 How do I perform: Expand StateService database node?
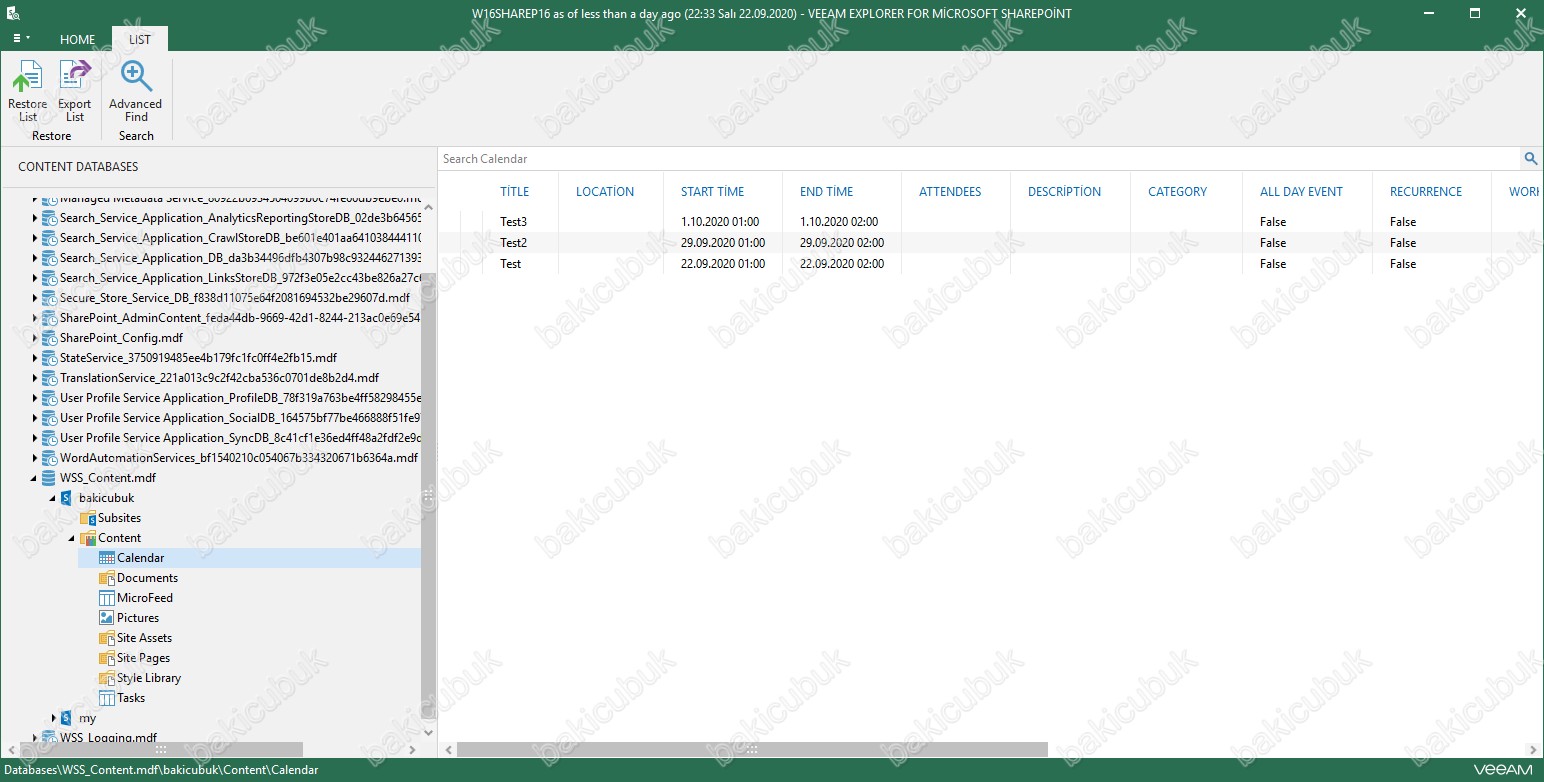[x=35, y=357]
